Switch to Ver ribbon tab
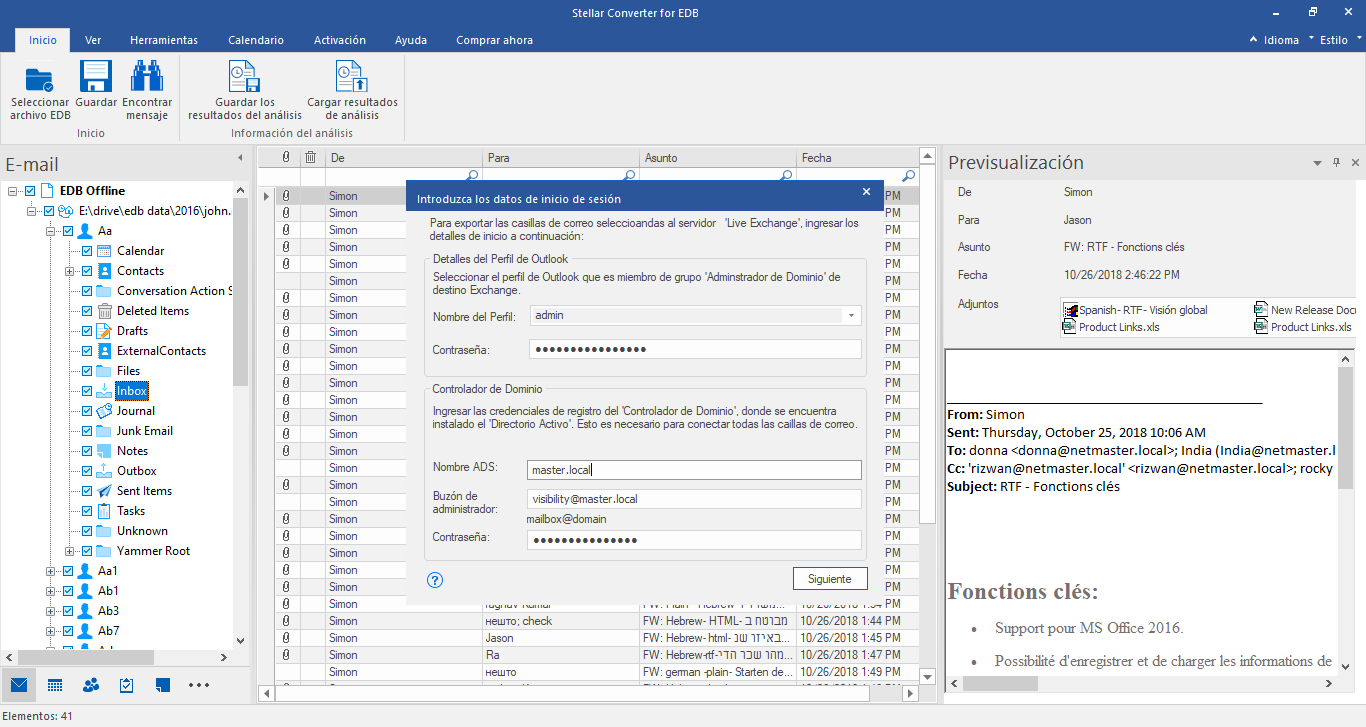This screenshot has width=1366, height=727. pyautogui.click(x=93, y=40)
